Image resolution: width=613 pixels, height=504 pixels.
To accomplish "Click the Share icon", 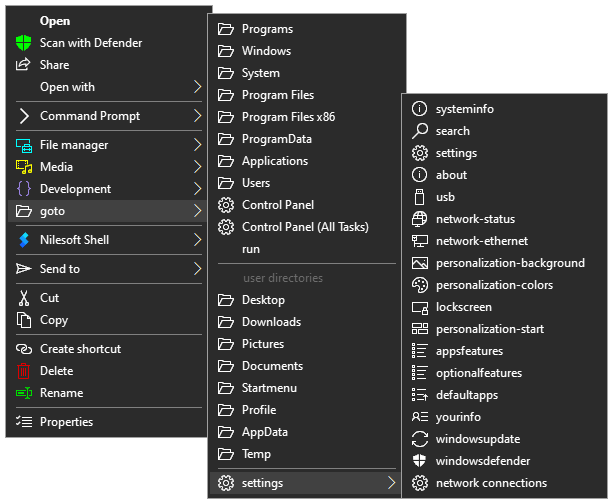I will click(24, 65).
